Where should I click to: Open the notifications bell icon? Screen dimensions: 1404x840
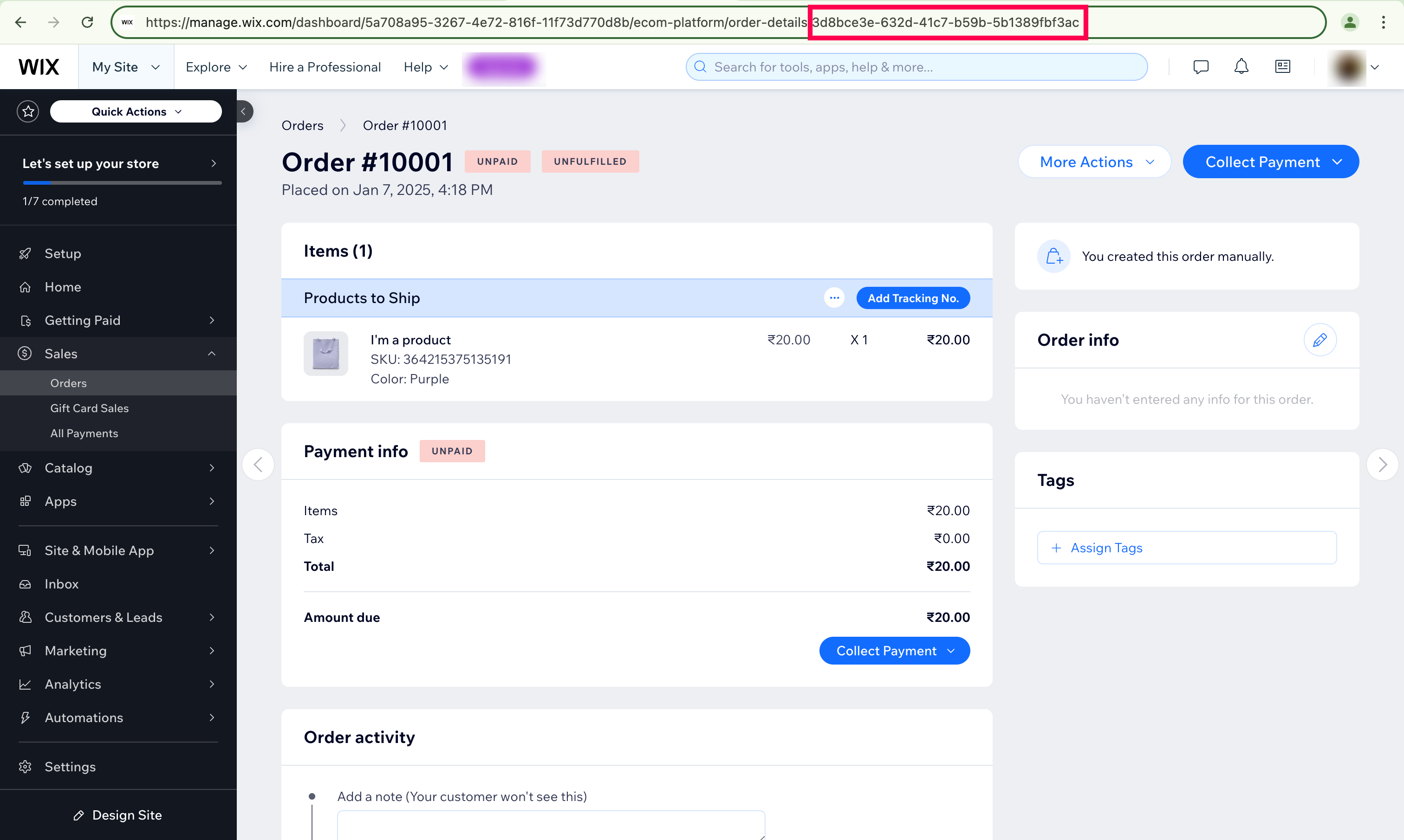[x=1241, y=67]
